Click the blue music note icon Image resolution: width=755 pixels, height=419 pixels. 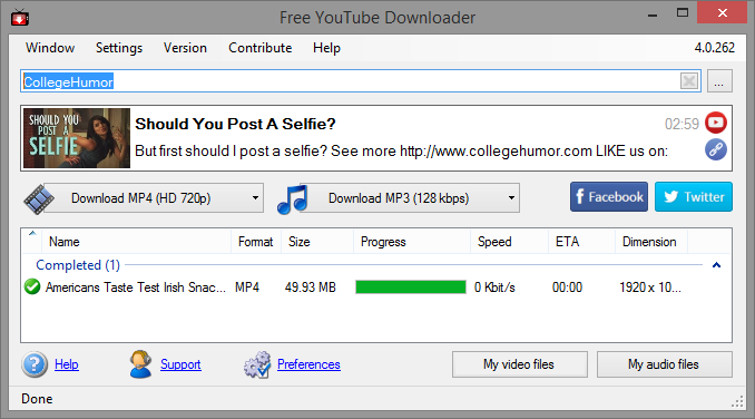tap(292, 199)
